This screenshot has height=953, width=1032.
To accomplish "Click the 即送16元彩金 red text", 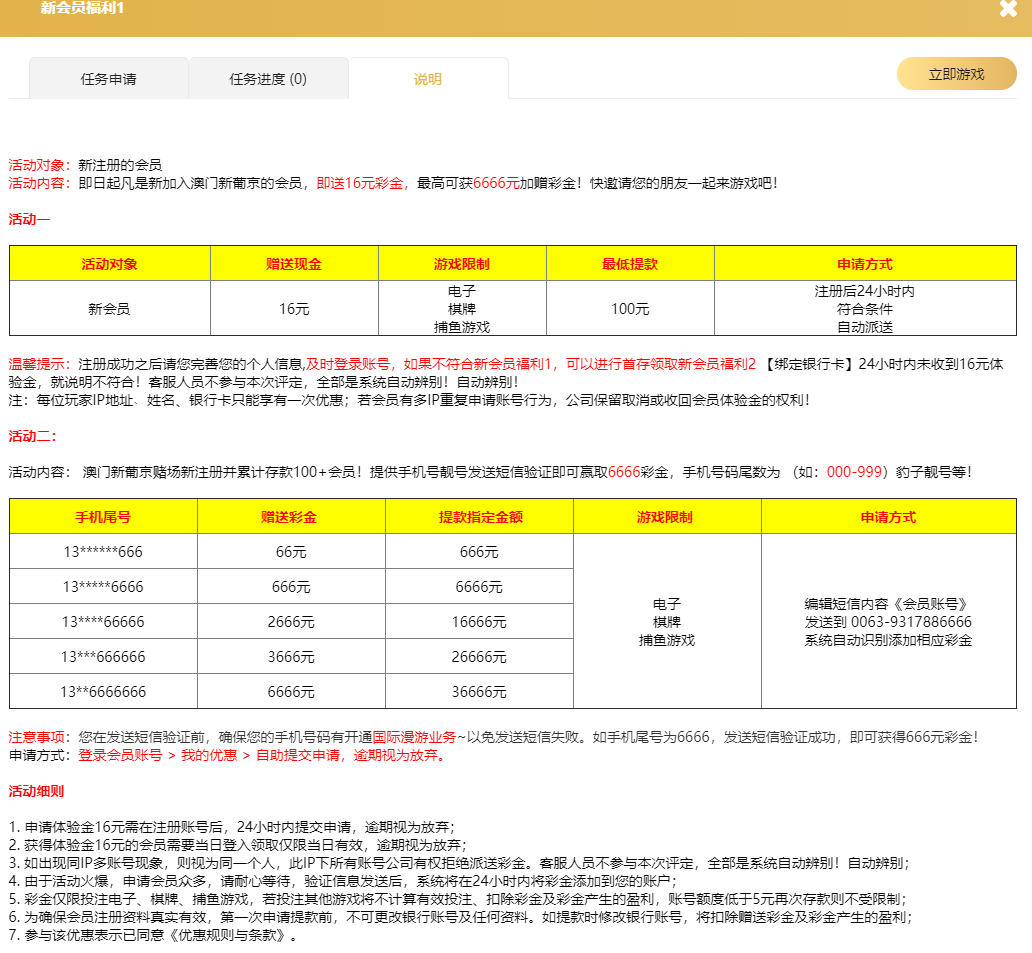I will click(x=359, y=183).
